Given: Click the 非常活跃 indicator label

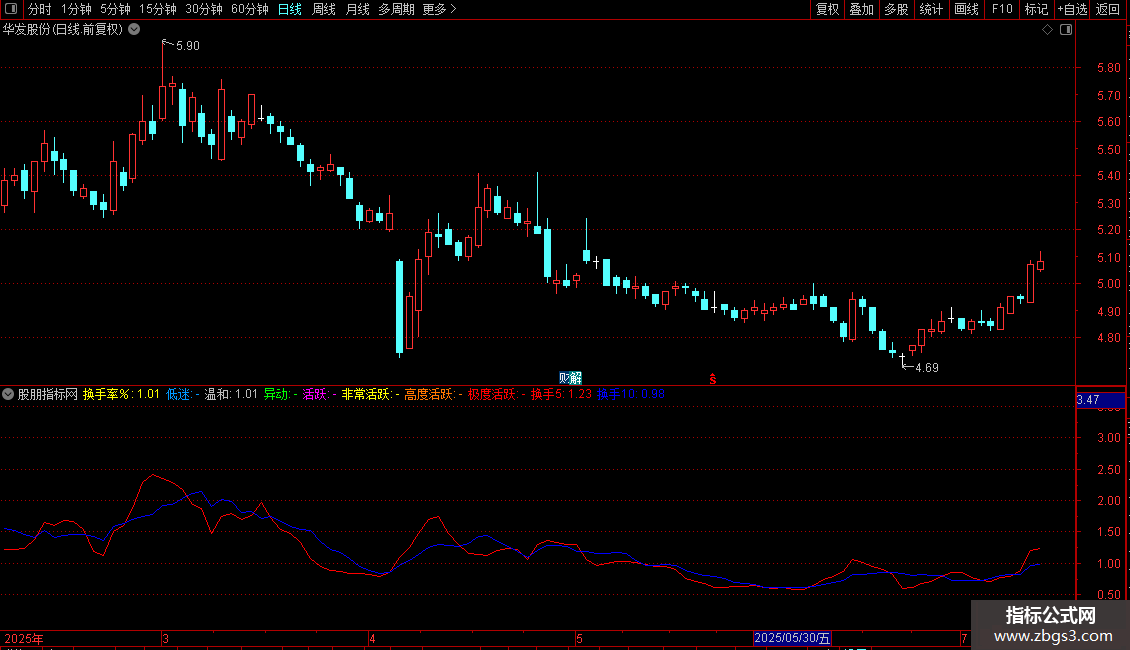Looking at the screenshot, I should tap(366, 394).
